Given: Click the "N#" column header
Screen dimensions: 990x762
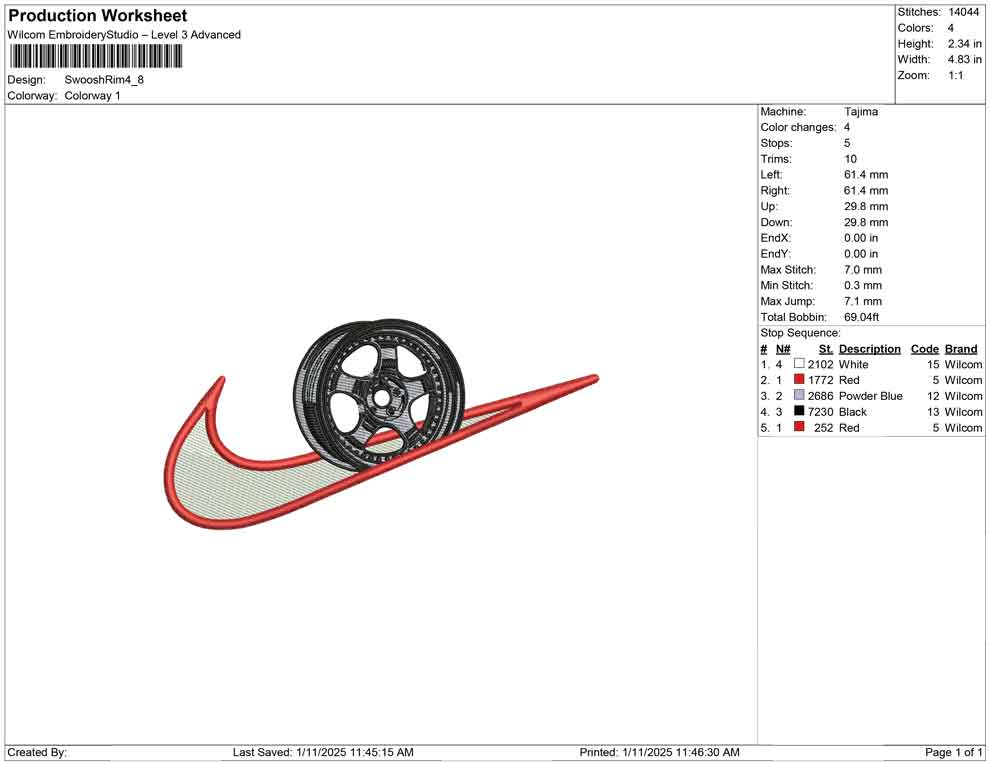Looking at the screenshot, I should click(783, 348).
